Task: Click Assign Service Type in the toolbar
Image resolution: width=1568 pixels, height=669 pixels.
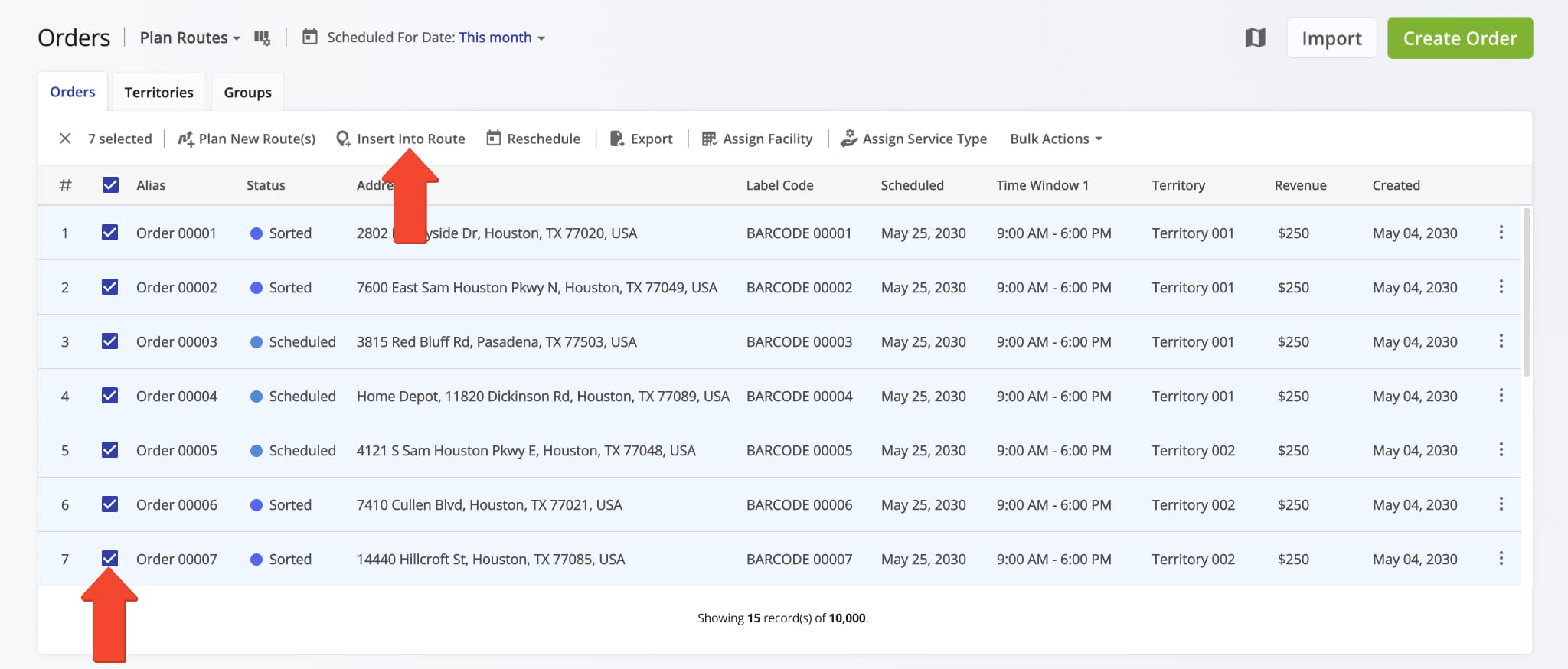Action: 913,139
